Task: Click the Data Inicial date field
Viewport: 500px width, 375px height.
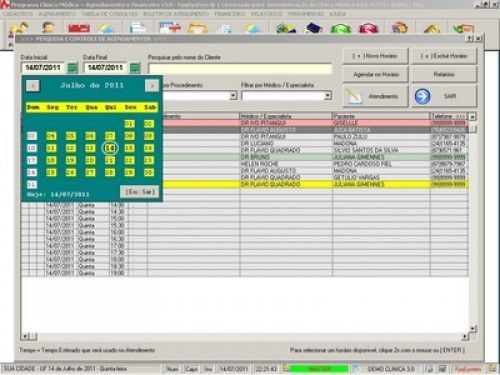Action: [x=44, y=68]
